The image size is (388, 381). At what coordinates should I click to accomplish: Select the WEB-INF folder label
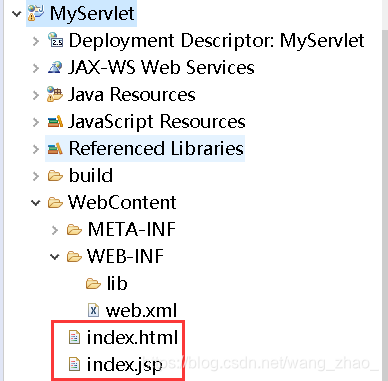pos(126,257)
